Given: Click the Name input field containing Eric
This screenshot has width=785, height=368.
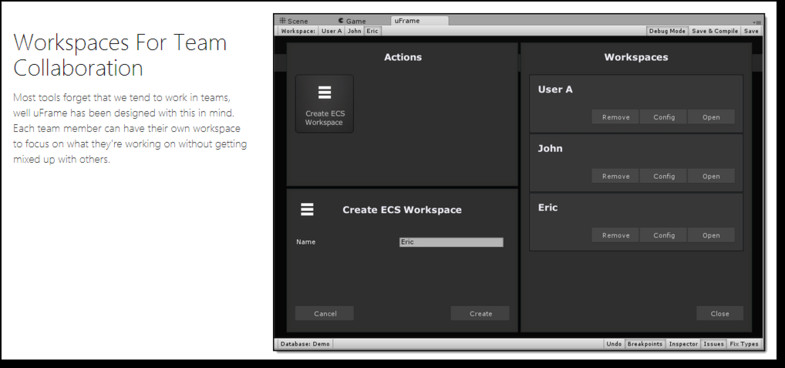Looking at the screenshot, I should tap(451, 242).
